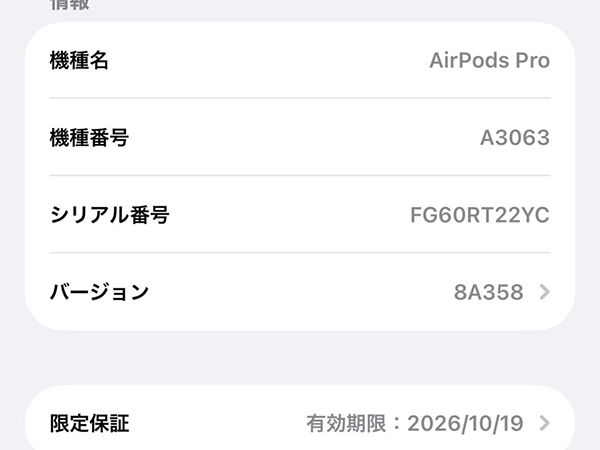Click the 2026/10/19 warranty date
The width and height of the screenshot is (600, 450).
pyautogui.click(x=466, y=423)
